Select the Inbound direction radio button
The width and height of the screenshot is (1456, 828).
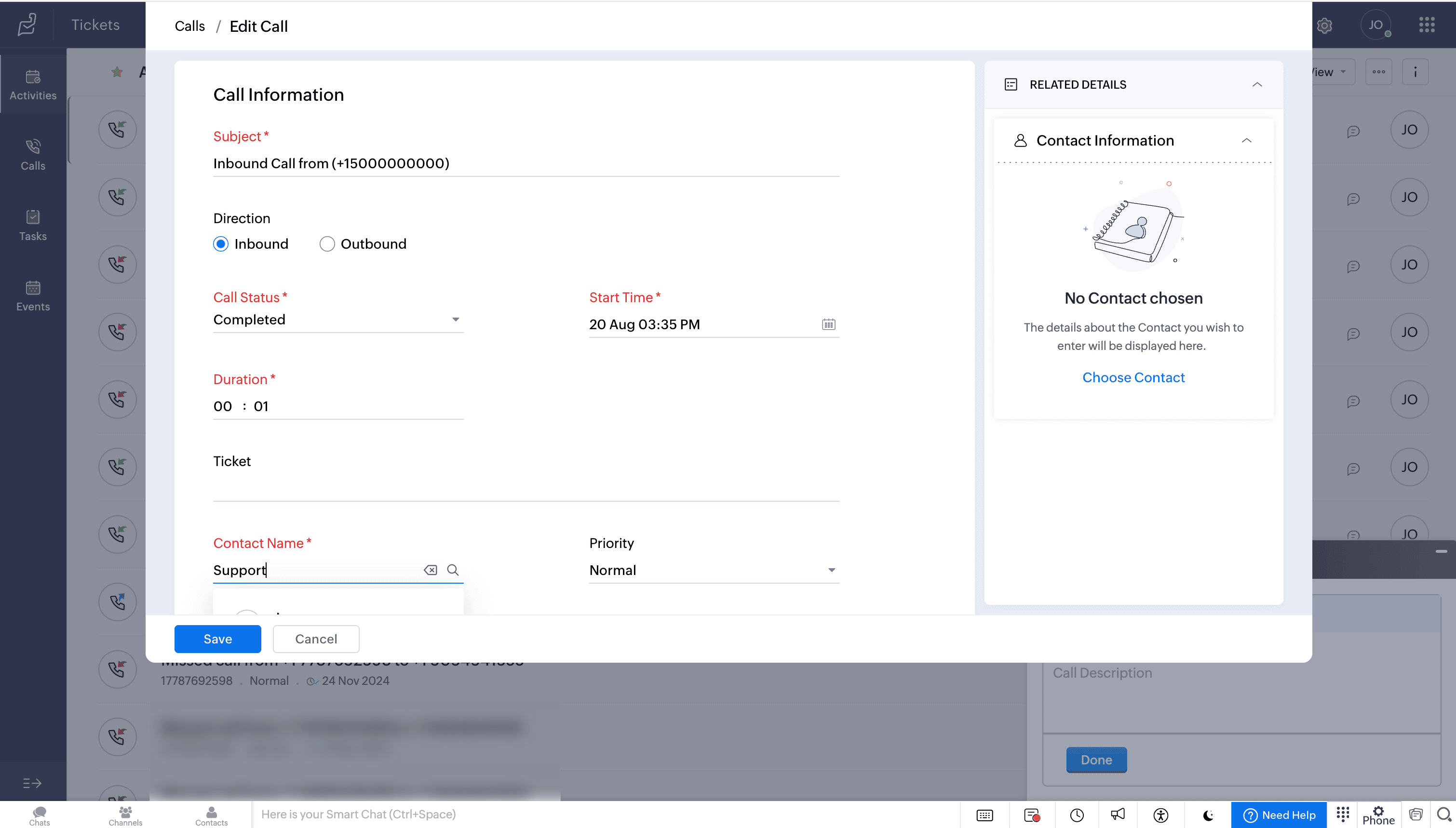[221, 244]
